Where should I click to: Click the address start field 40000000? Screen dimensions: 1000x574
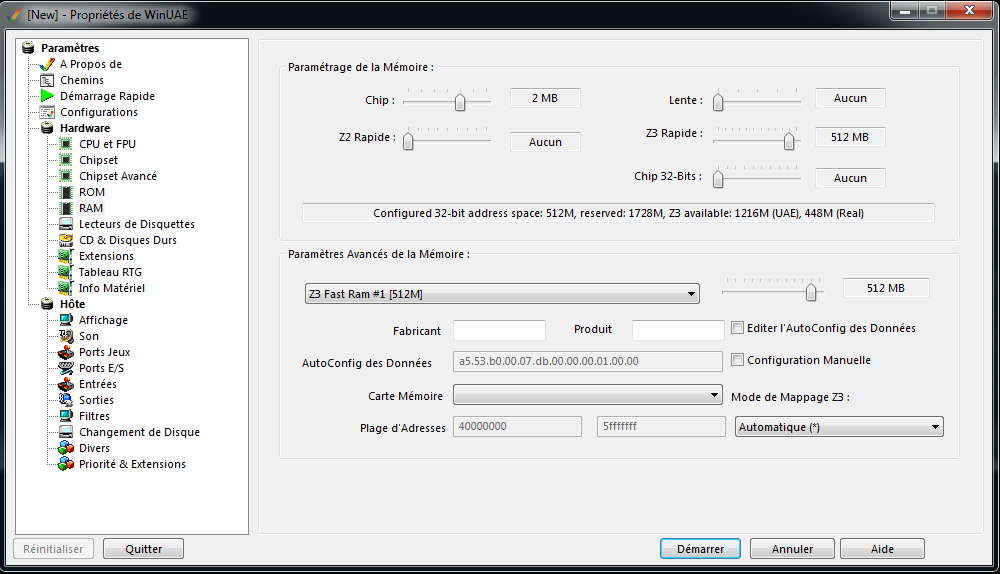coord(517,426)
